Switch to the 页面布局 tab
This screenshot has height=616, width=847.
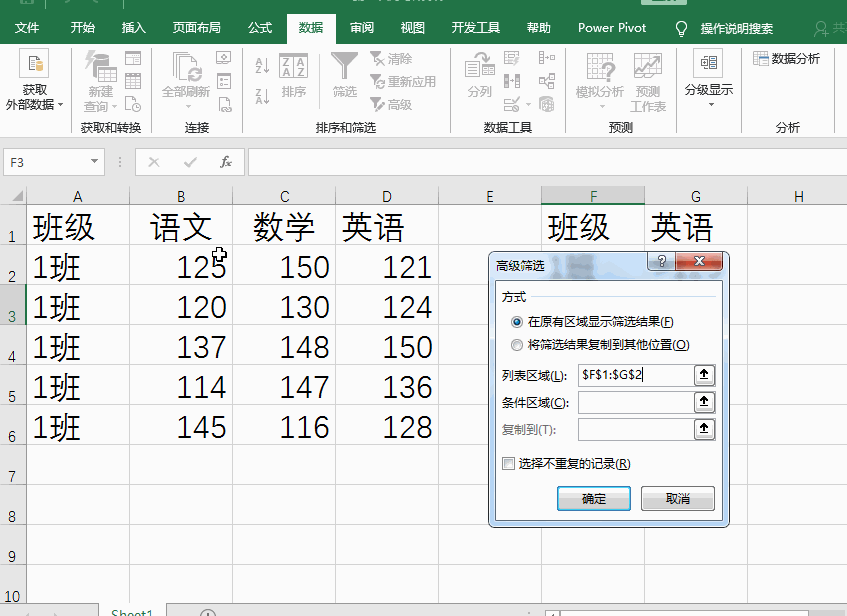point(197,28)
